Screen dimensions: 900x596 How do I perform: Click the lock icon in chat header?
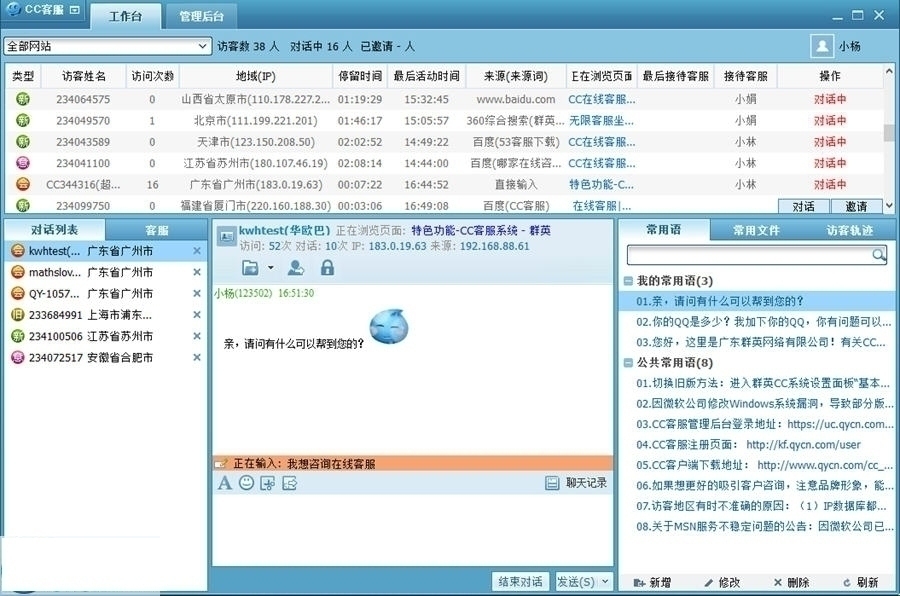pyautogui.click(x=327, y=268)
